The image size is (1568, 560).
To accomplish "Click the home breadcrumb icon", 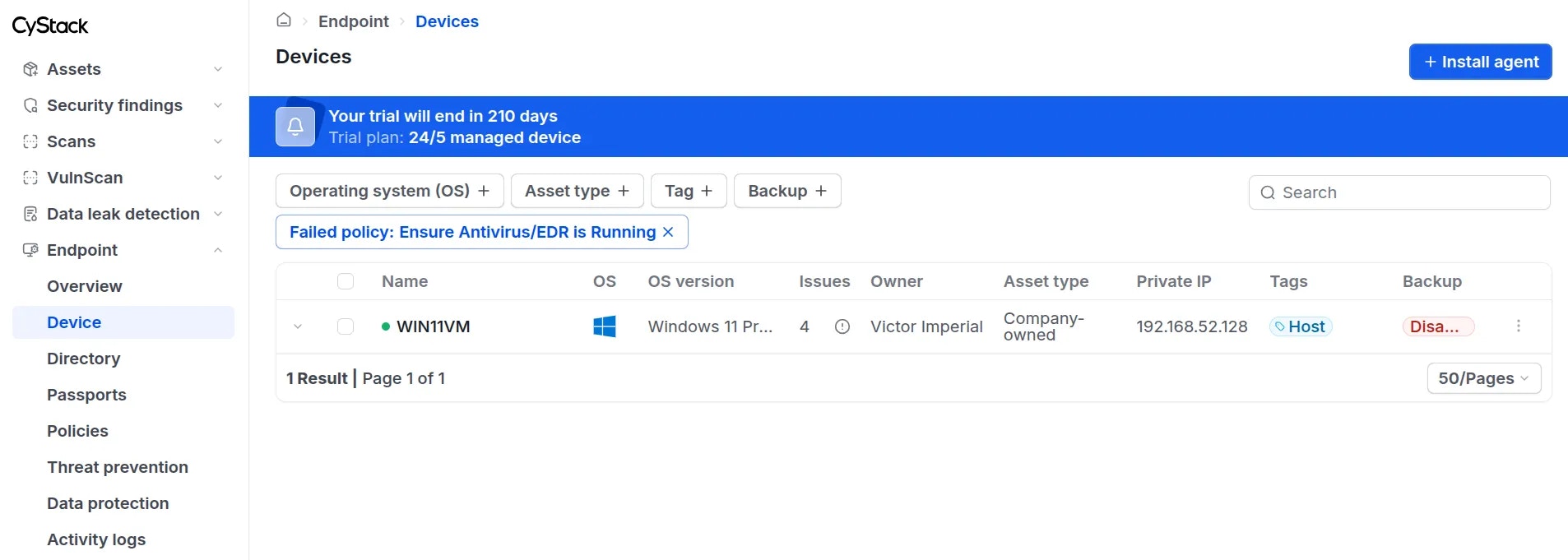I will point(284,21).
